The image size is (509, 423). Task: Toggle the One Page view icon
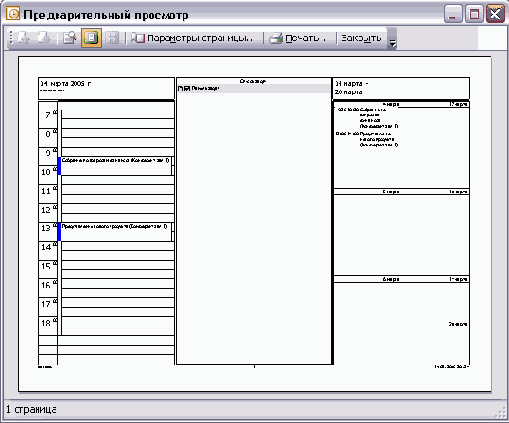coord(91,38)
